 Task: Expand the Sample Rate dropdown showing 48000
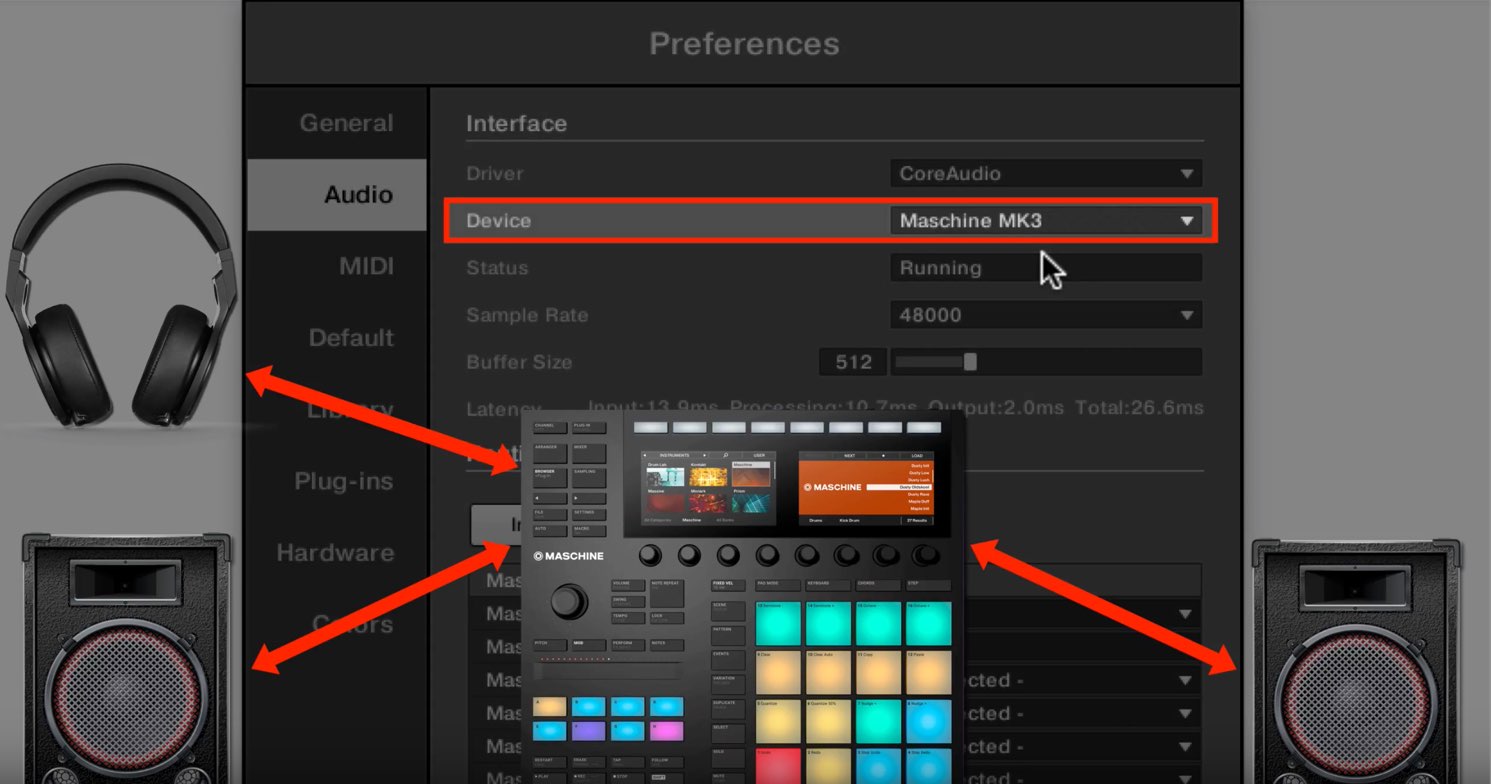point(1046,315)
